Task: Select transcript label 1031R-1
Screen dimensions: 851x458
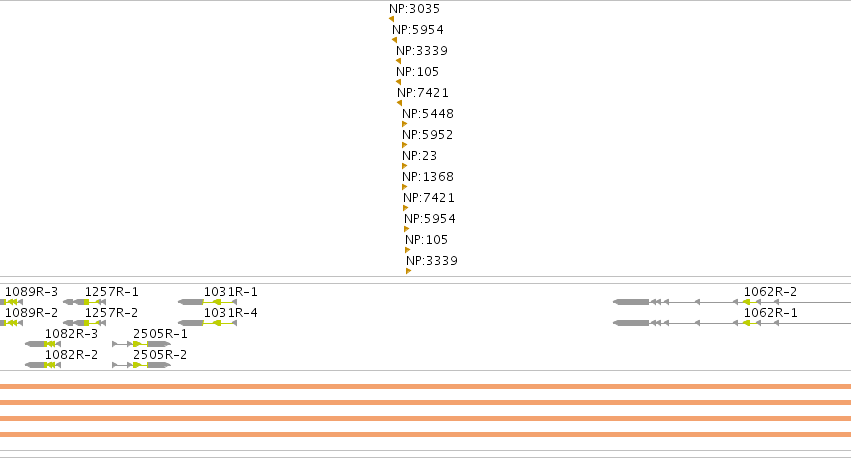Action: [x=231, y=292]
